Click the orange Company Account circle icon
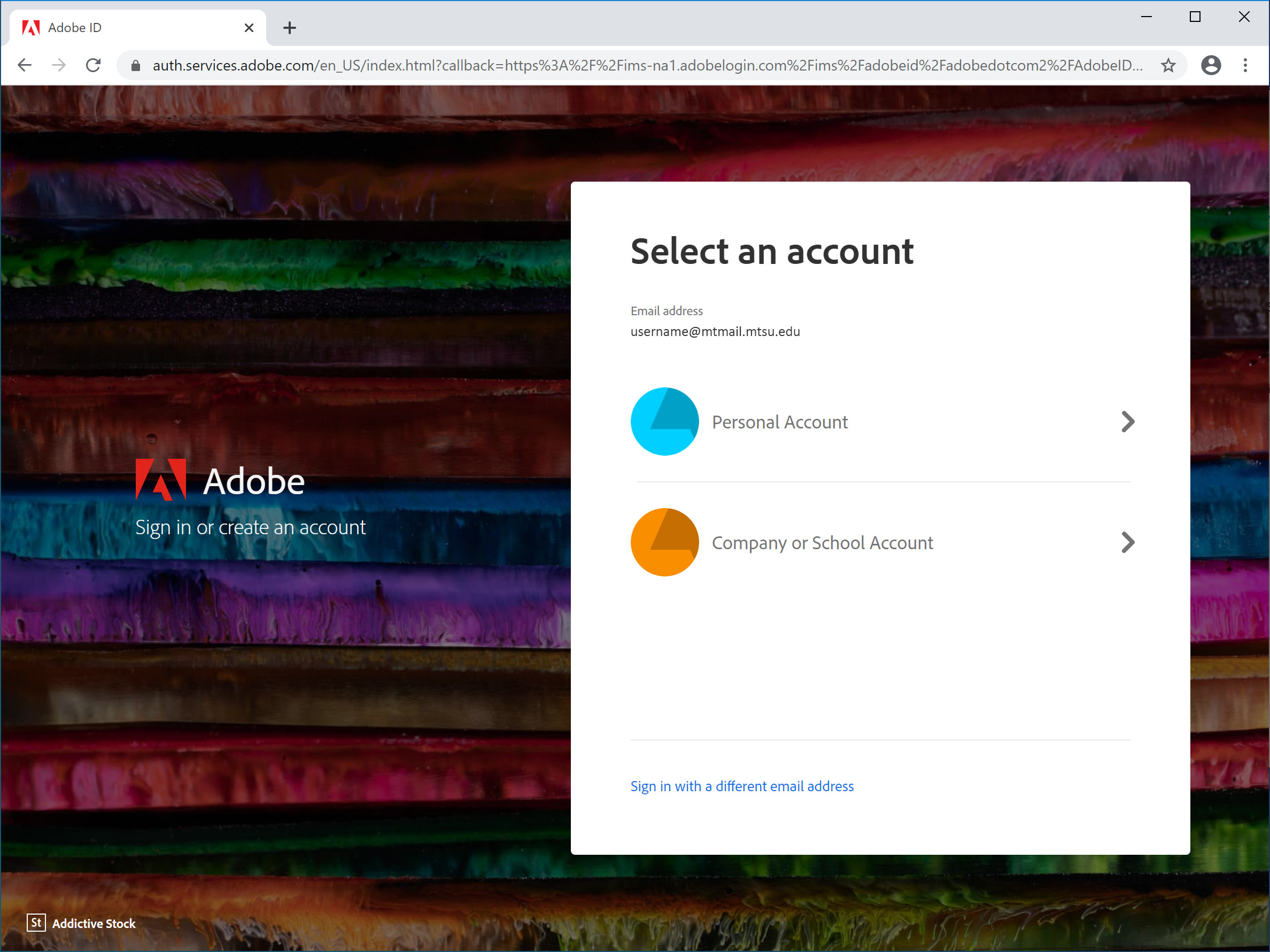 tap(663, 542)
